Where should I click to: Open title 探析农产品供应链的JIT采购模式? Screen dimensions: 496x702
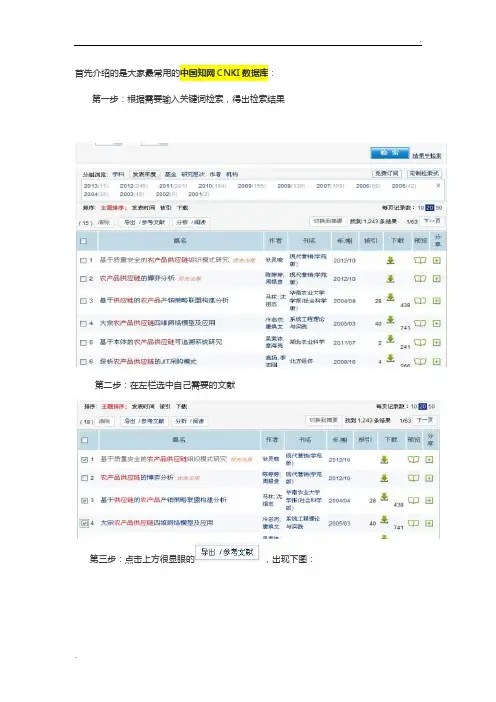(x=148, y=362)
